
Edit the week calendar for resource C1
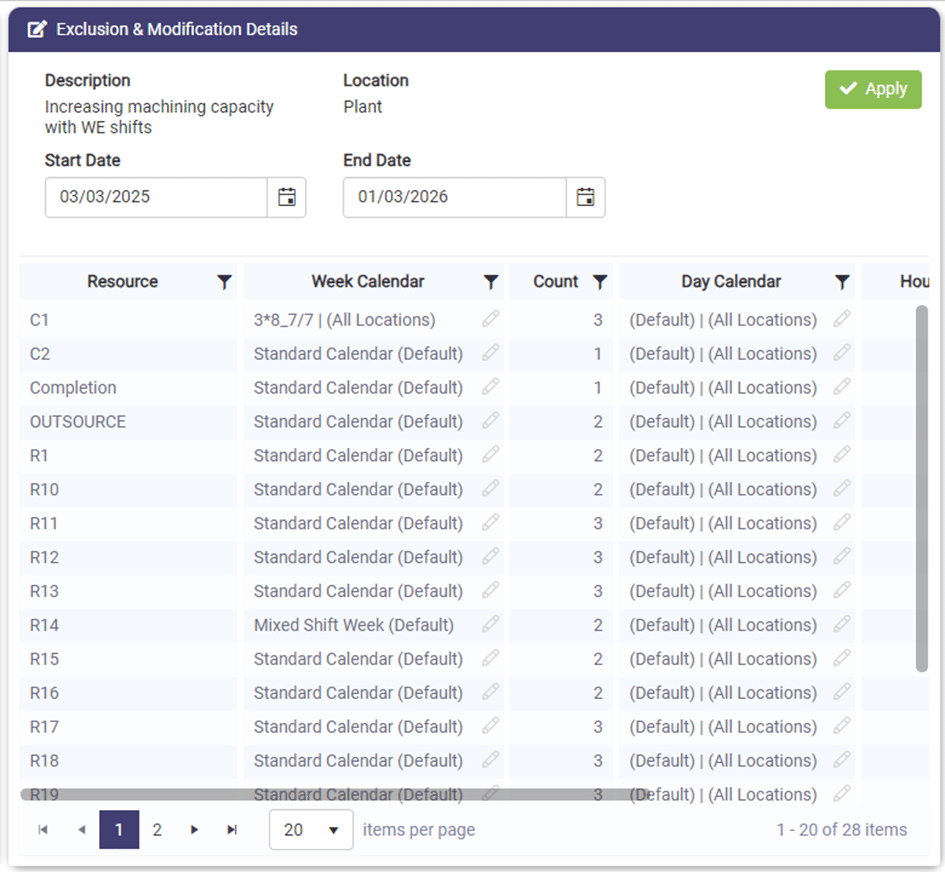click(x=490, y=319)
